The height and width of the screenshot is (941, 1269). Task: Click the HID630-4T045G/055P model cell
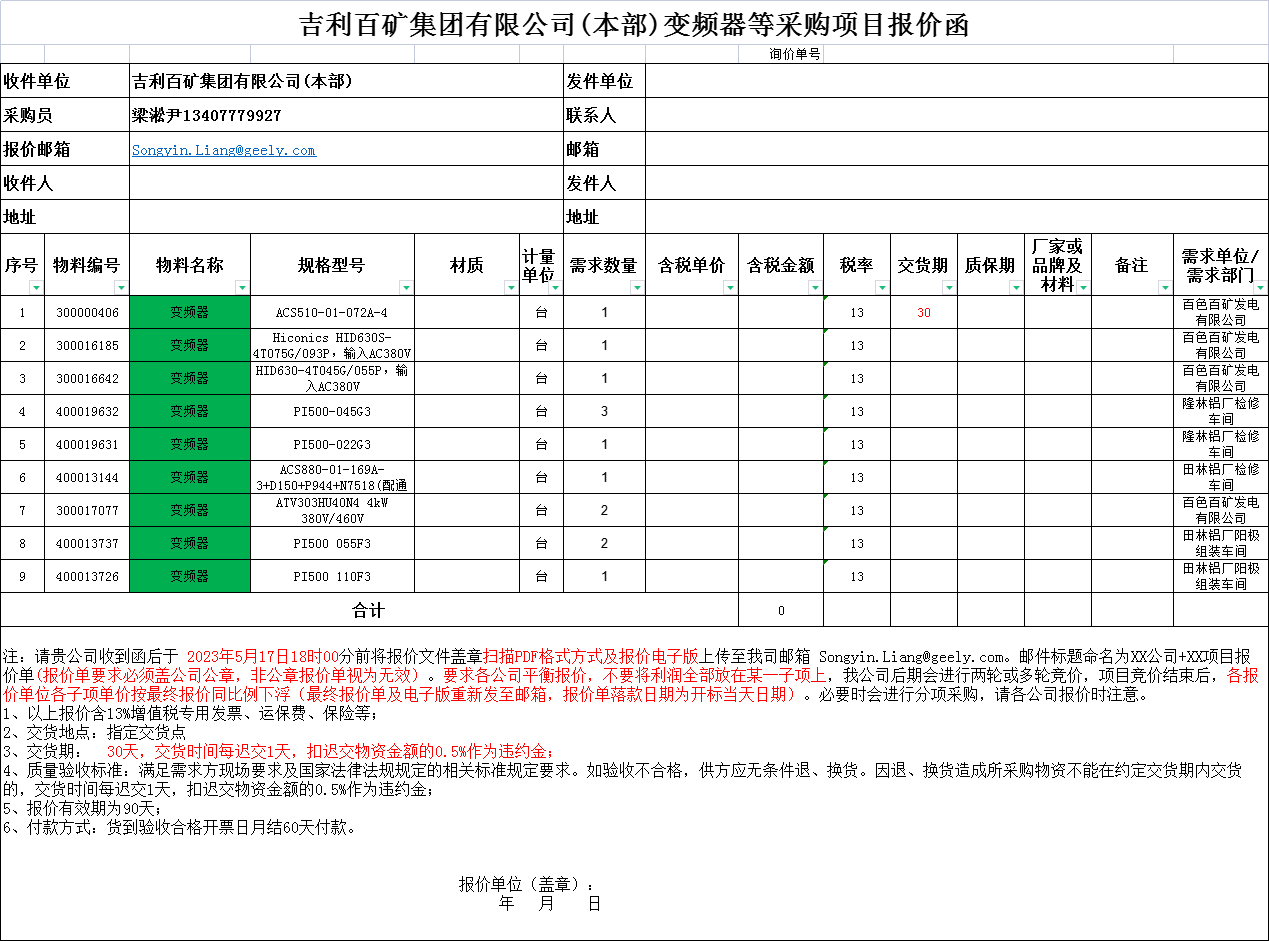(x=332, y=378)
